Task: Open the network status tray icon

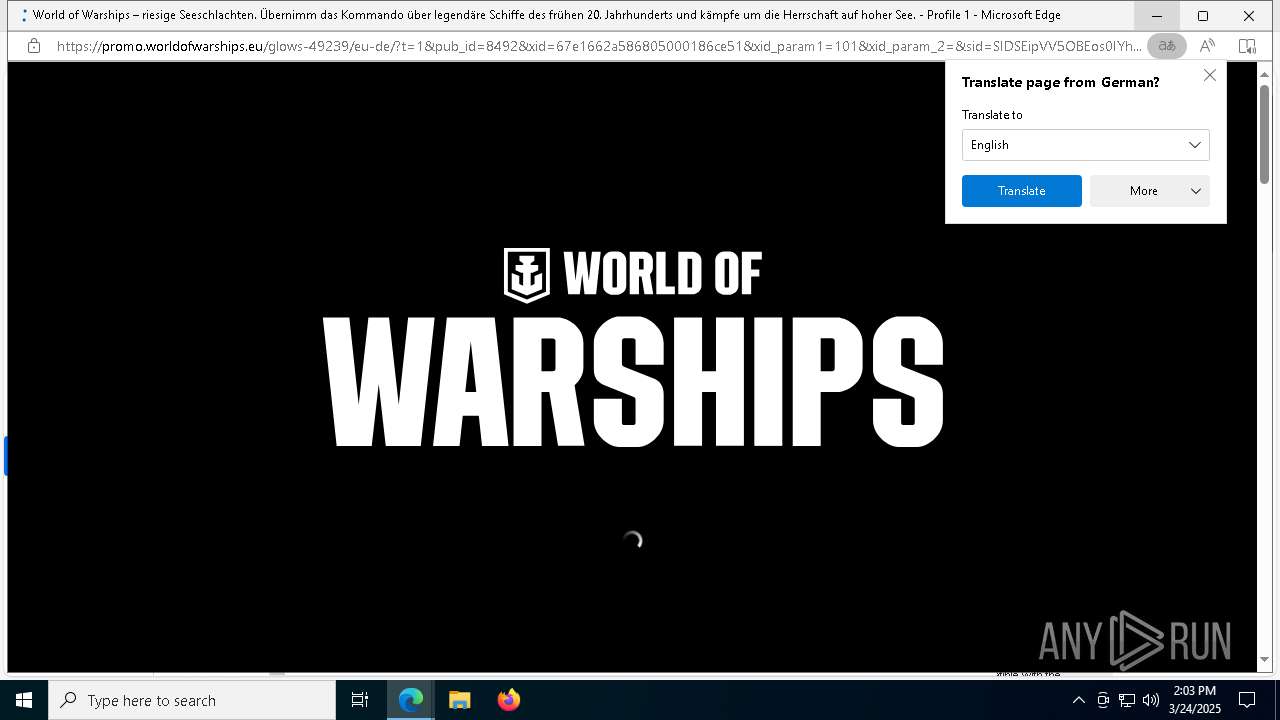Action: coord(1127,700)
